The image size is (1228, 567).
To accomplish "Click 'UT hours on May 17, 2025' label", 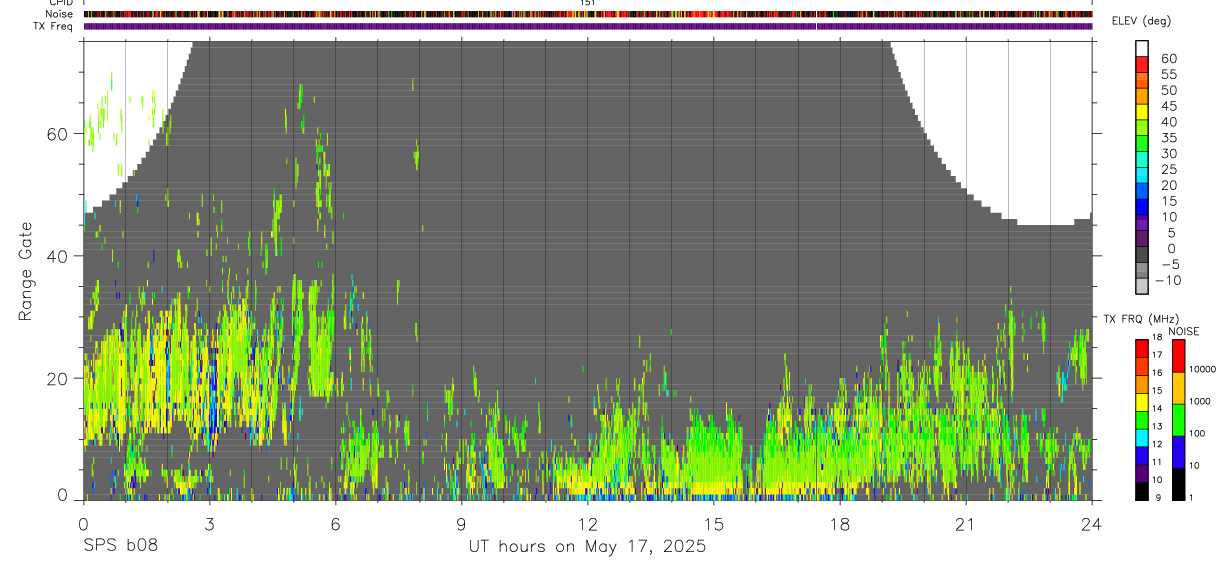I will pyautogui.click(x=588, y=546).
